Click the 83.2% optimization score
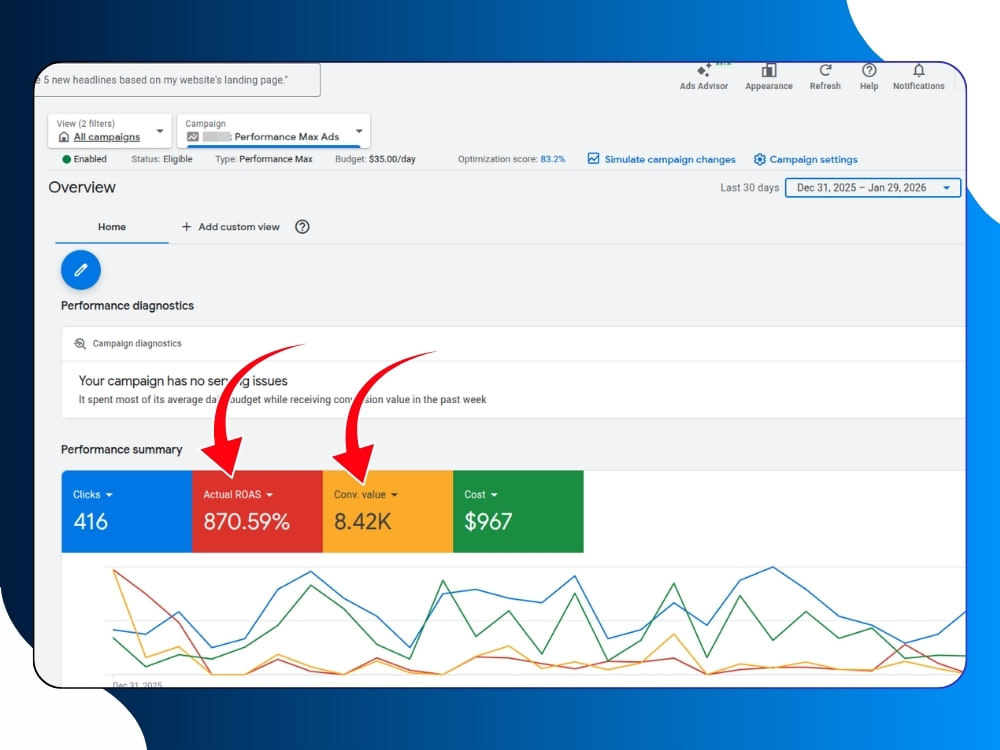Viewport: 1000px width, 750px height. pos(552,159)
